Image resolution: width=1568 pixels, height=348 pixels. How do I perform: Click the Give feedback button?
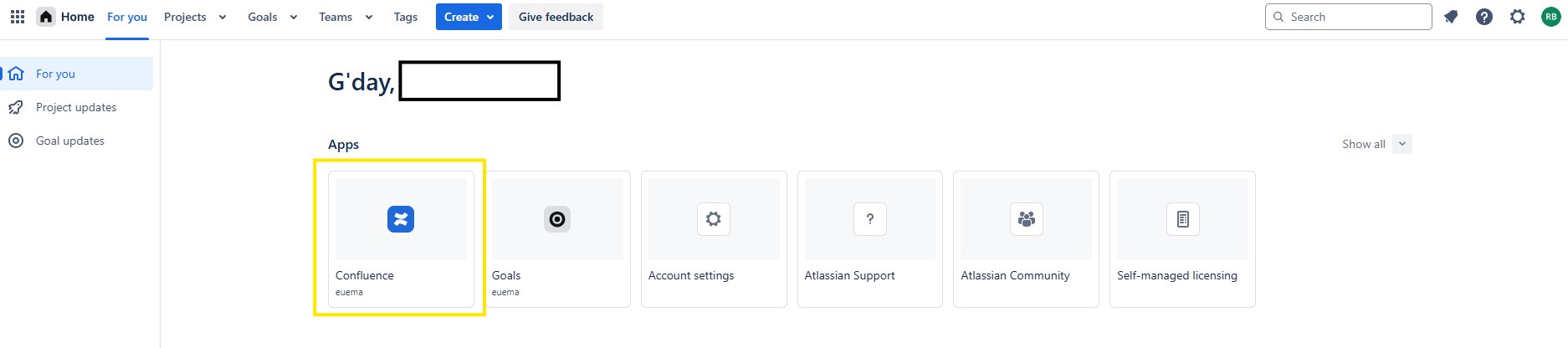click(556, 17)
